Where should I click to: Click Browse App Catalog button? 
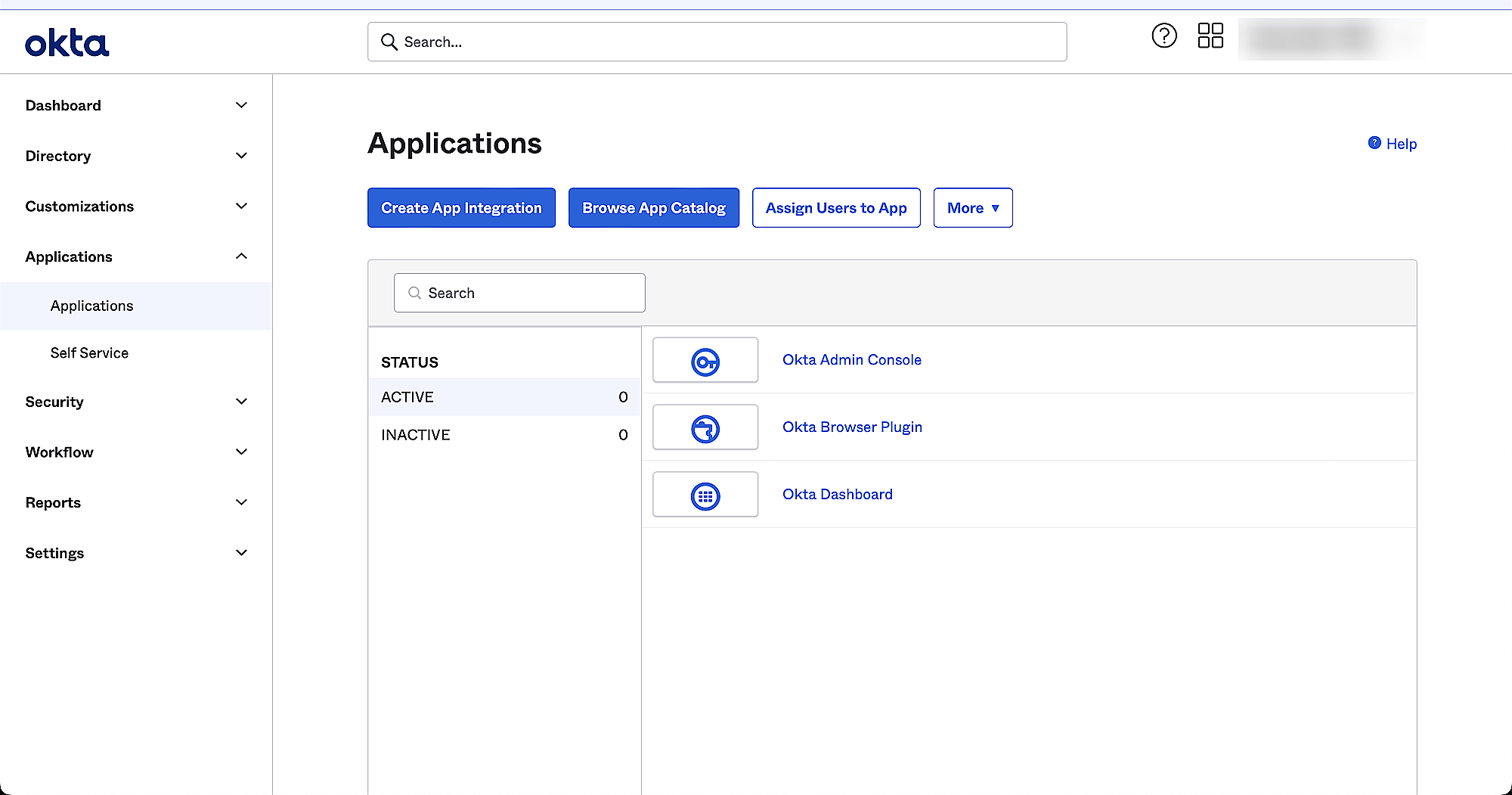(654, 208)
